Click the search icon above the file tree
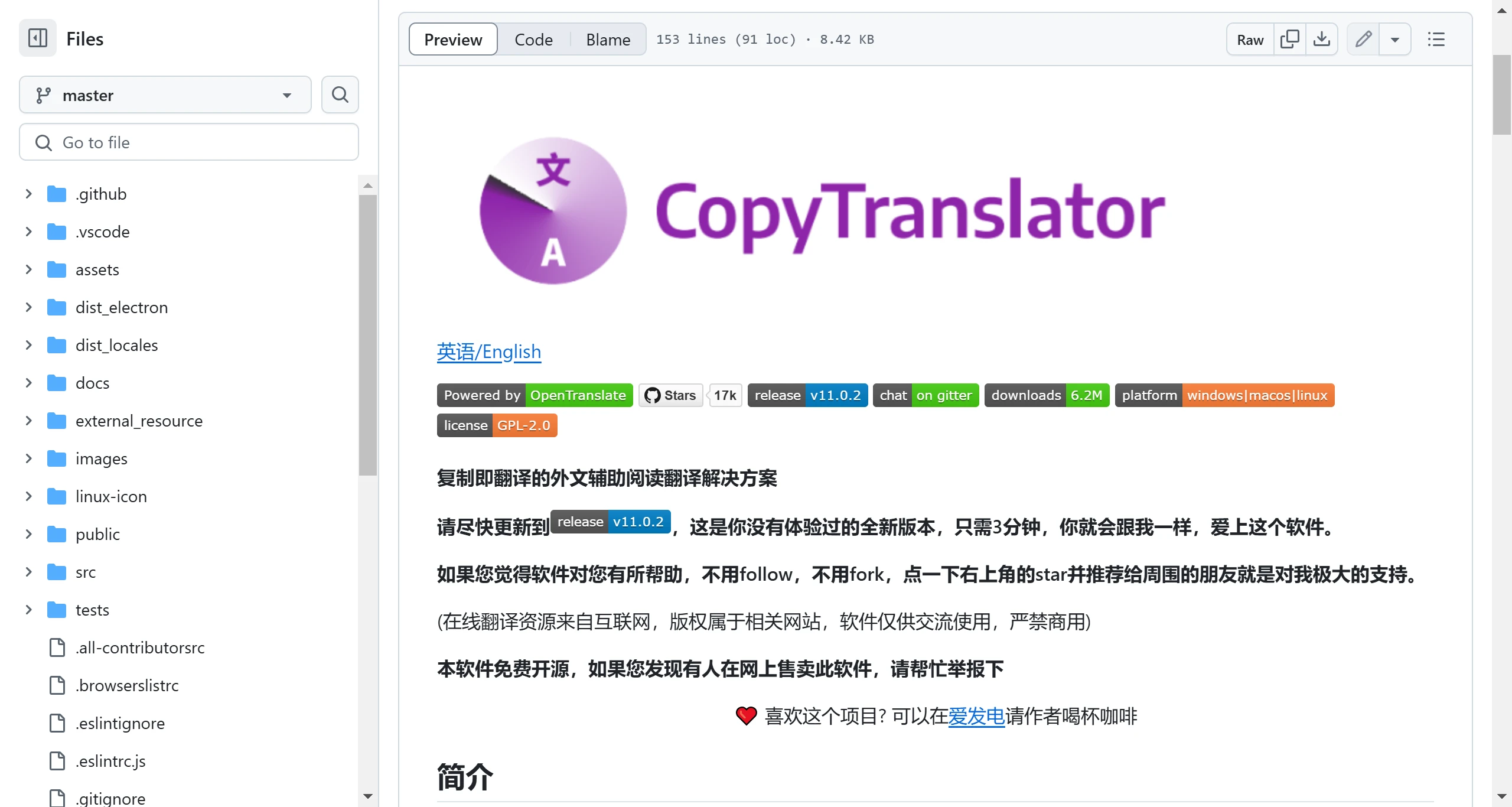Screen dimensions: 1512x807 point(340,95)
